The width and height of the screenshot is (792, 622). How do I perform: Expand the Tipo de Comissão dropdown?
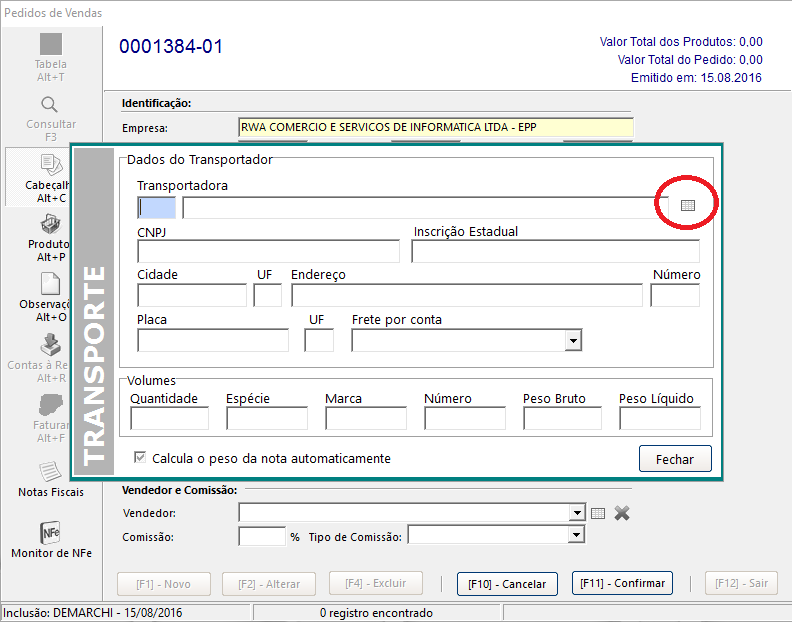(576, 535)
